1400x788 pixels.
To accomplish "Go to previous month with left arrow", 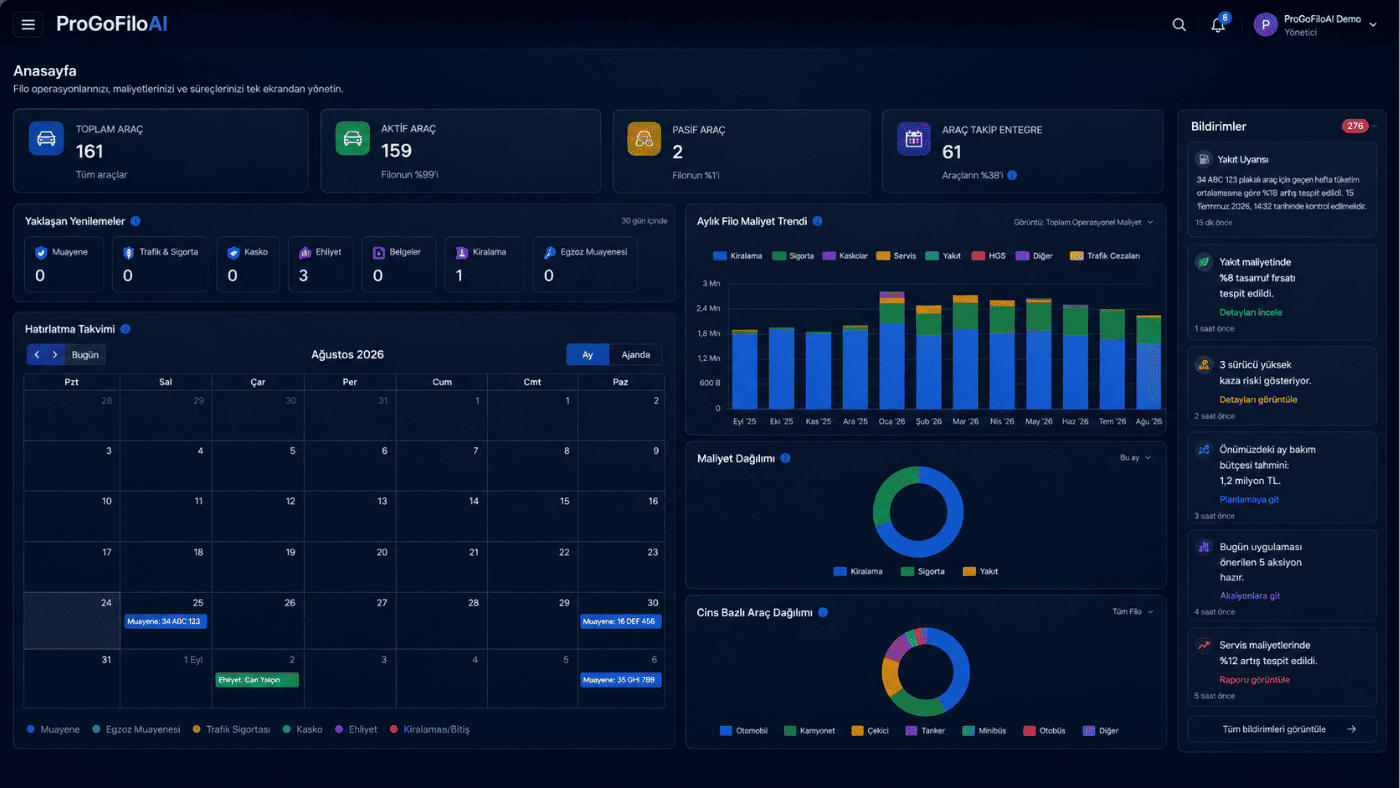I will pos(37,354).
